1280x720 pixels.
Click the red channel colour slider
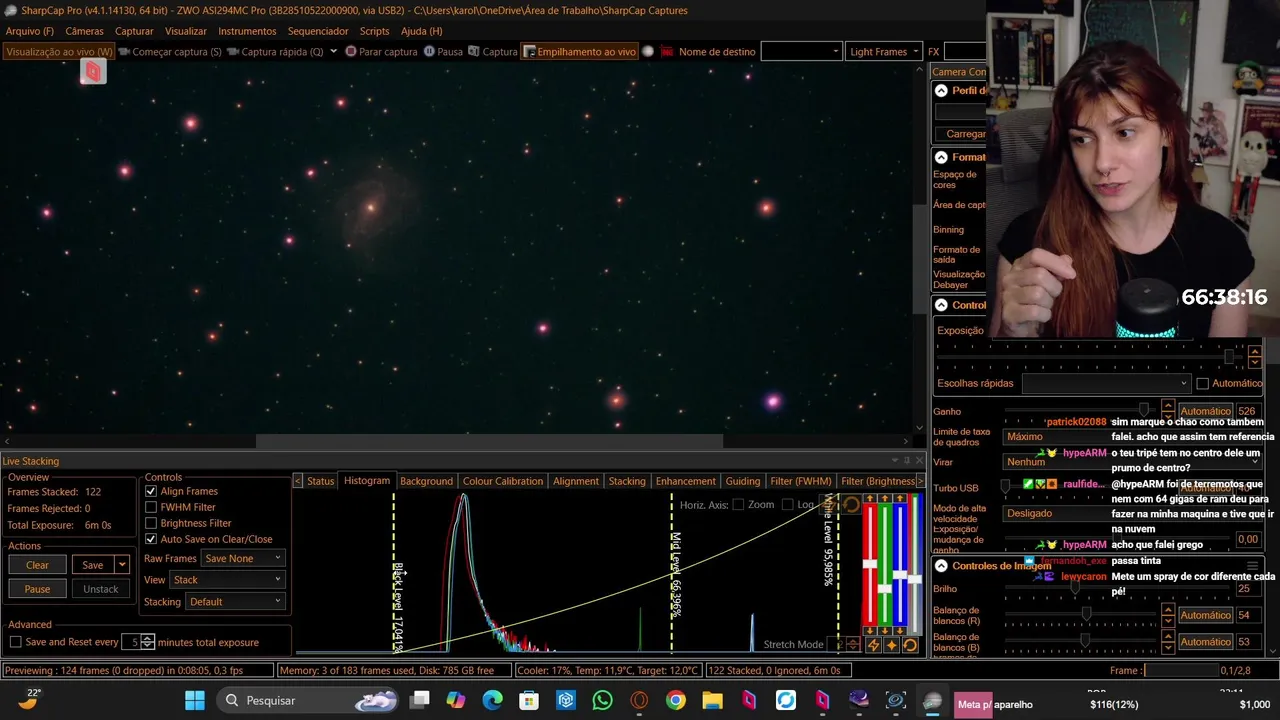tap(870, 565)
